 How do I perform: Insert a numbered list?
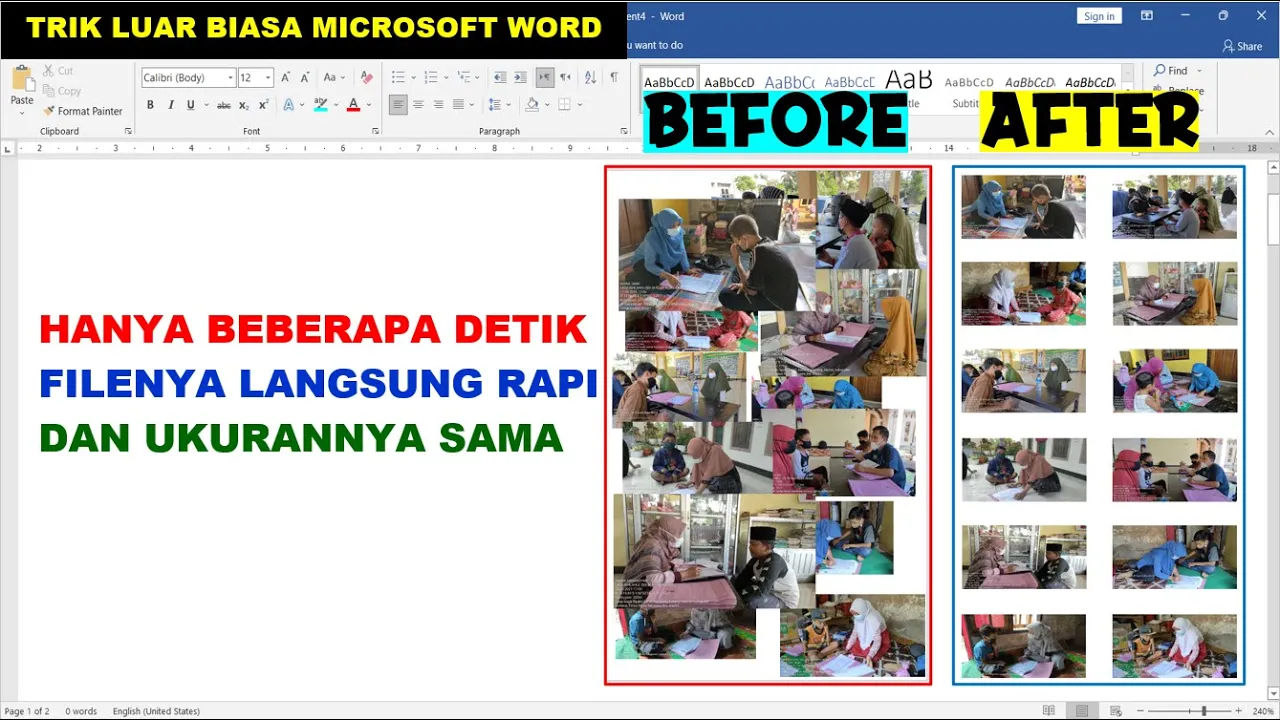pos(430,77)
